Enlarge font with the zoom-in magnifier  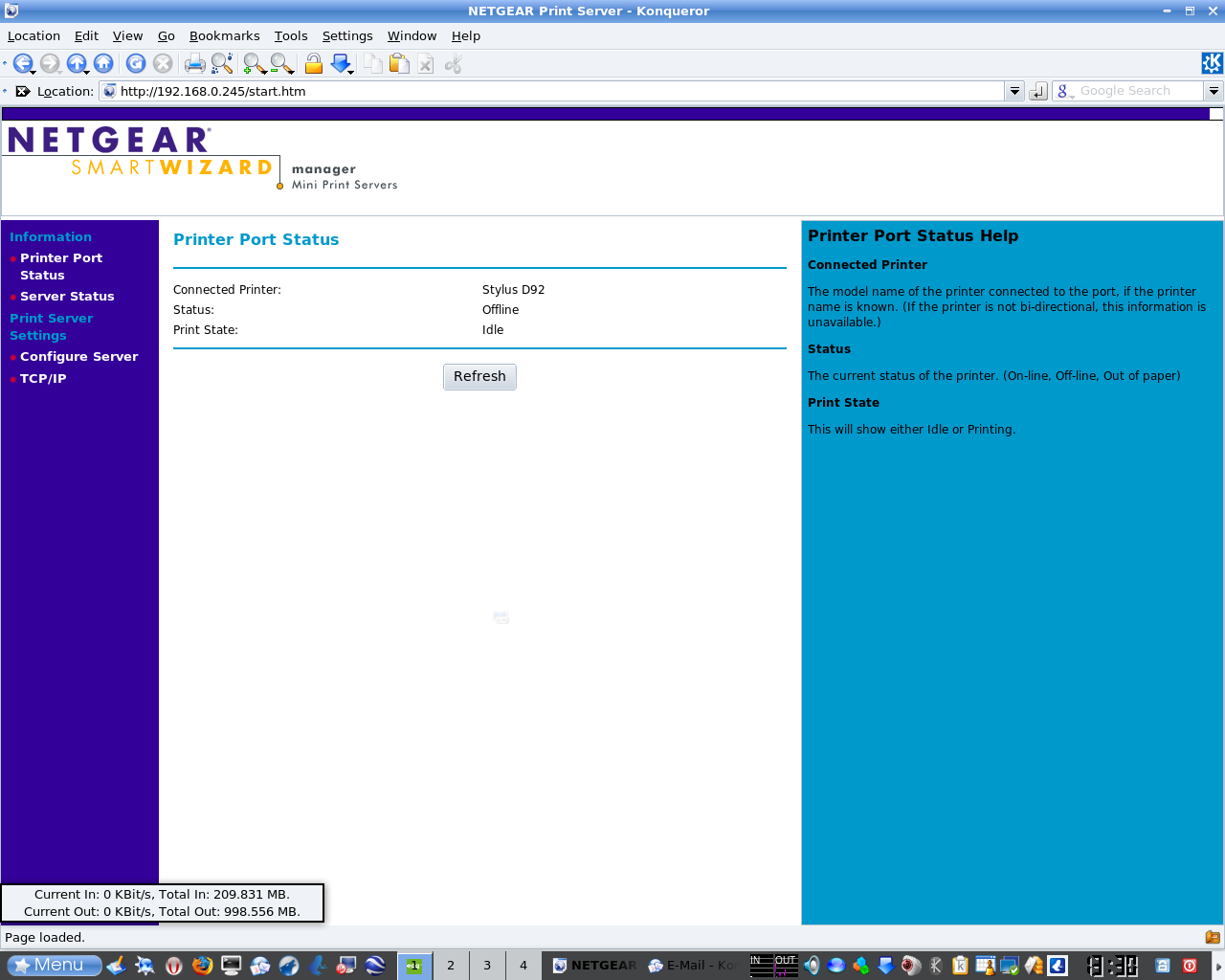click(x=255, y=64)
